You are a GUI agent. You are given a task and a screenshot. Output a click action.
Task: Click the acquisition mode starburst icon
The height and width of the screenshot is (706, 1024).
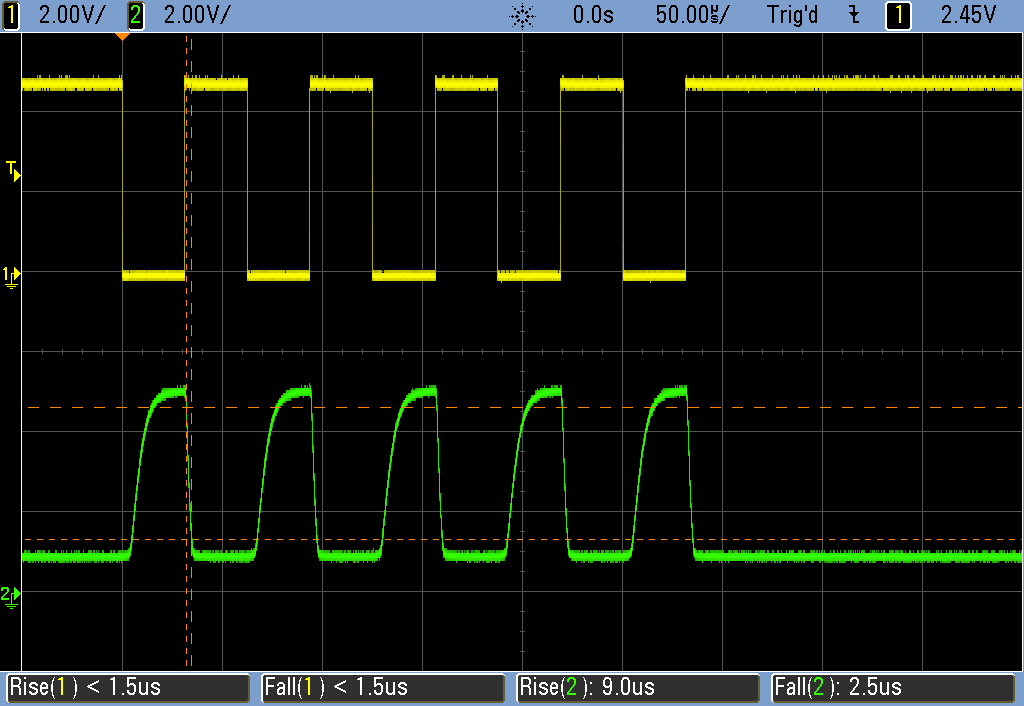pos(521,16)
